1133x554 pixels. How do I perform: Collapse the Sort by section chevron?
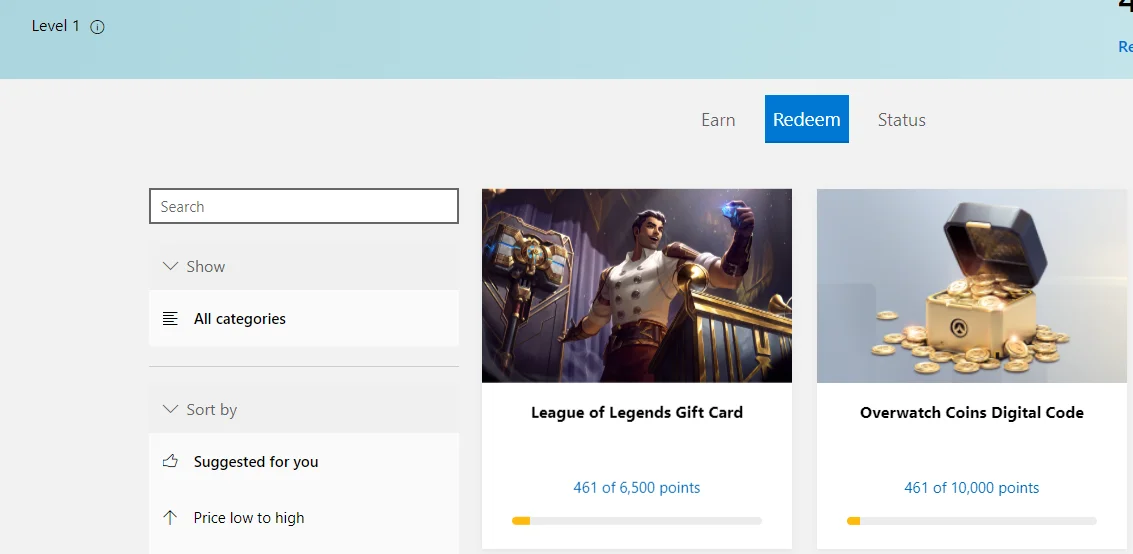coord(171,409)
